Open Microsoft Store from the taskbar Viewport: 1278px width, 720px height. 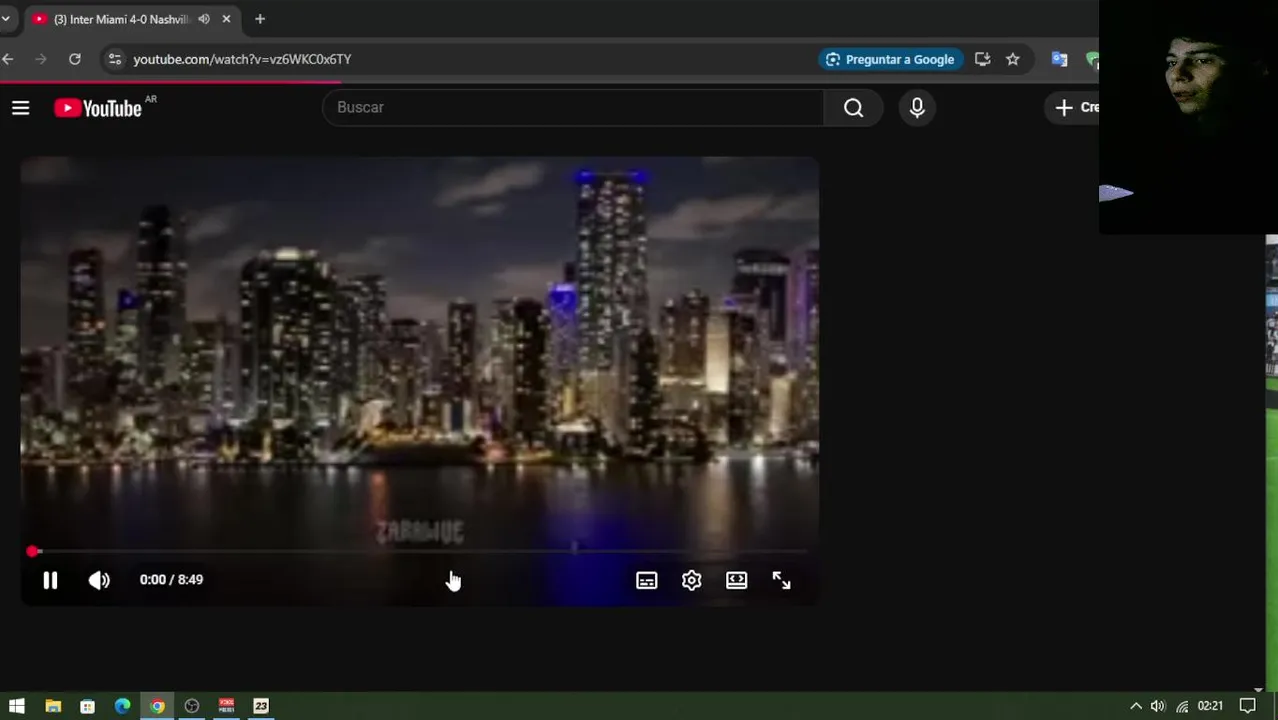click(x=88, y=706)
